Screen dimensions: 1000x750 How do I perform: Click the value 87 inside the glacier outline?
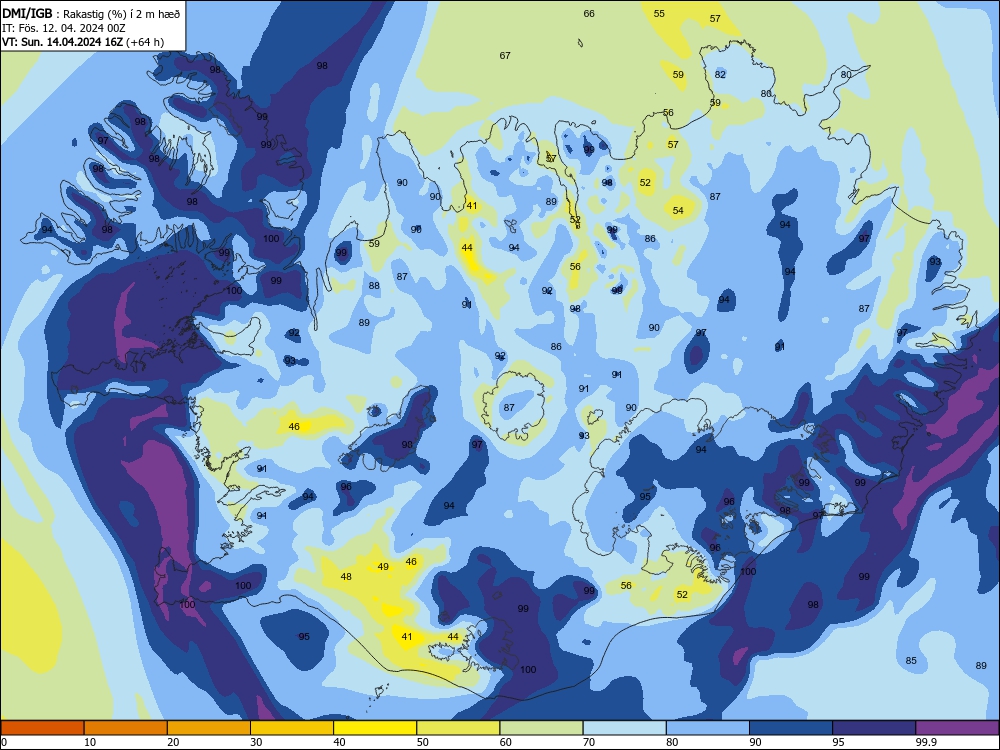tap(509, 408)
